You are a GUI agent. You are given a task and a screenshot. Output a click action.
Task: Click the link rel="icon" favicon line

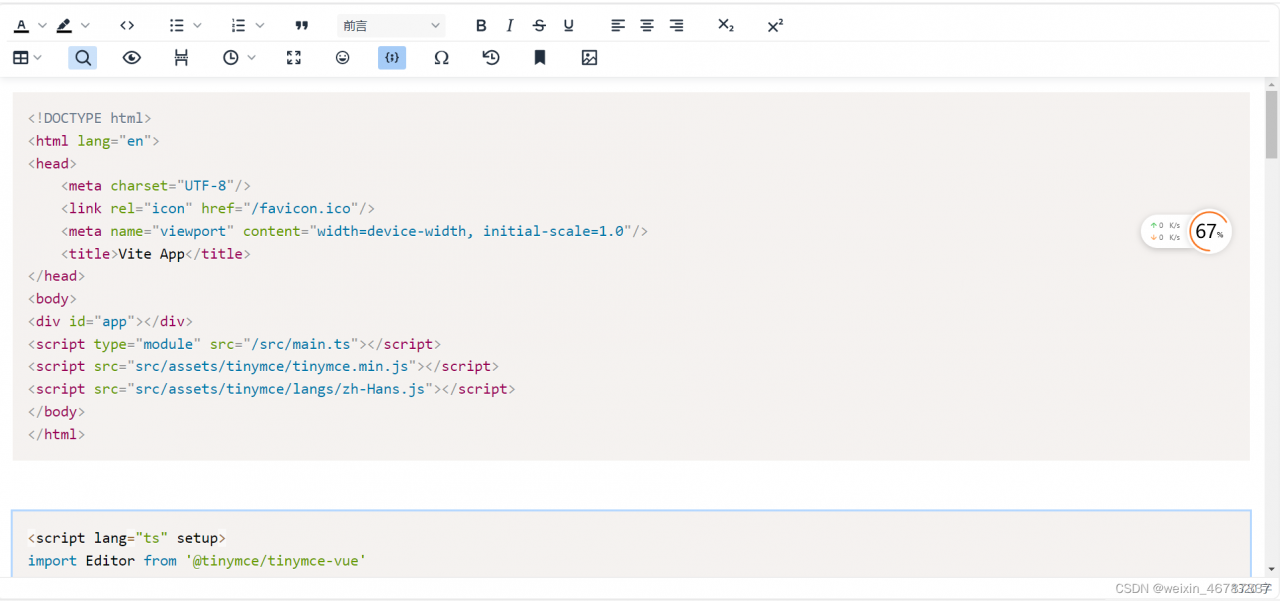click(218, 209)
